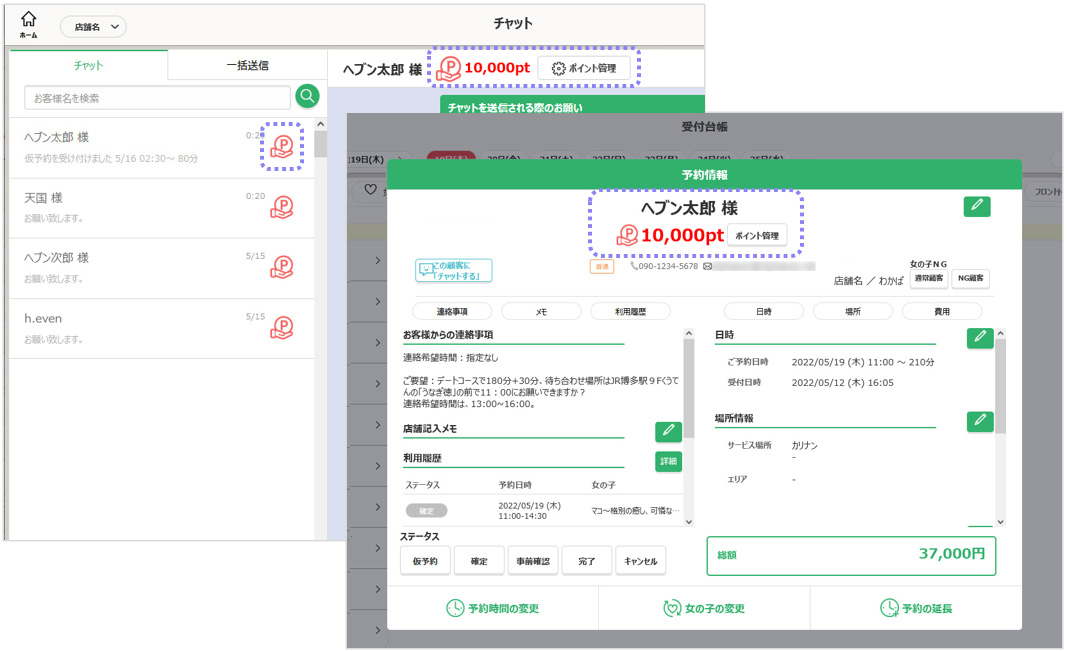Edit 店舗記入メモ with pencil icon
The height and width of the screenshot is (651, 1068).
coord(668,431)
